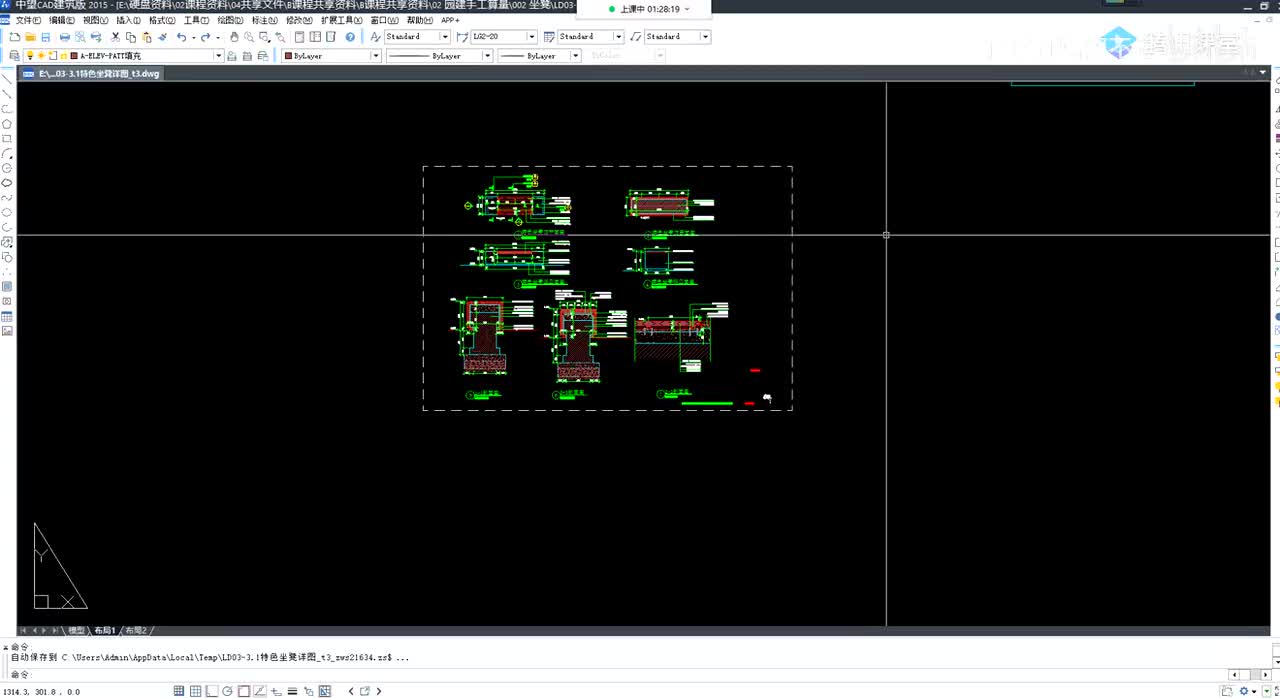1280x698 pixels.
Task: Select the Insert image tool
Action: (7, 330)
